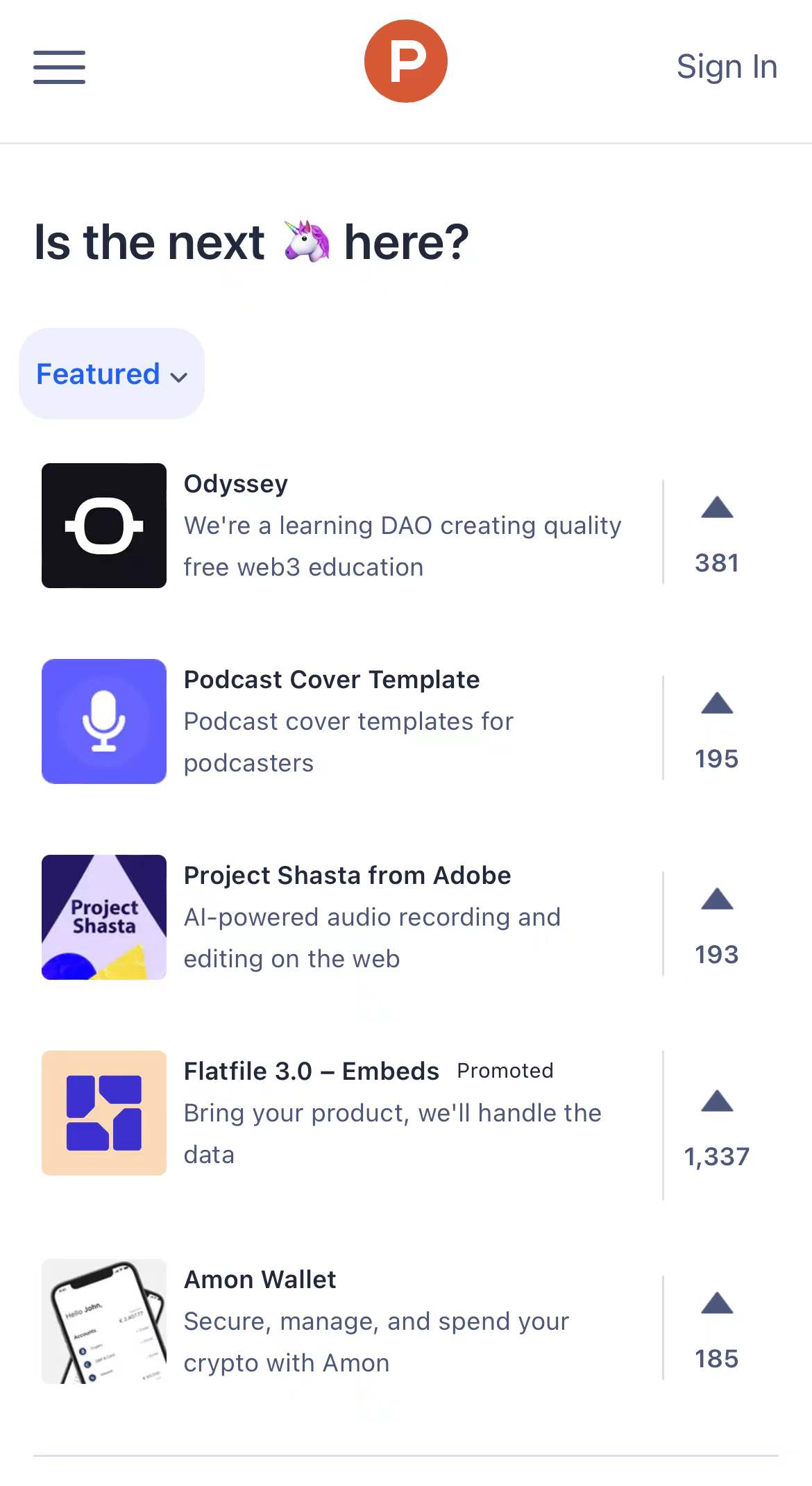Click the Sign In link

tap(727, 67)
